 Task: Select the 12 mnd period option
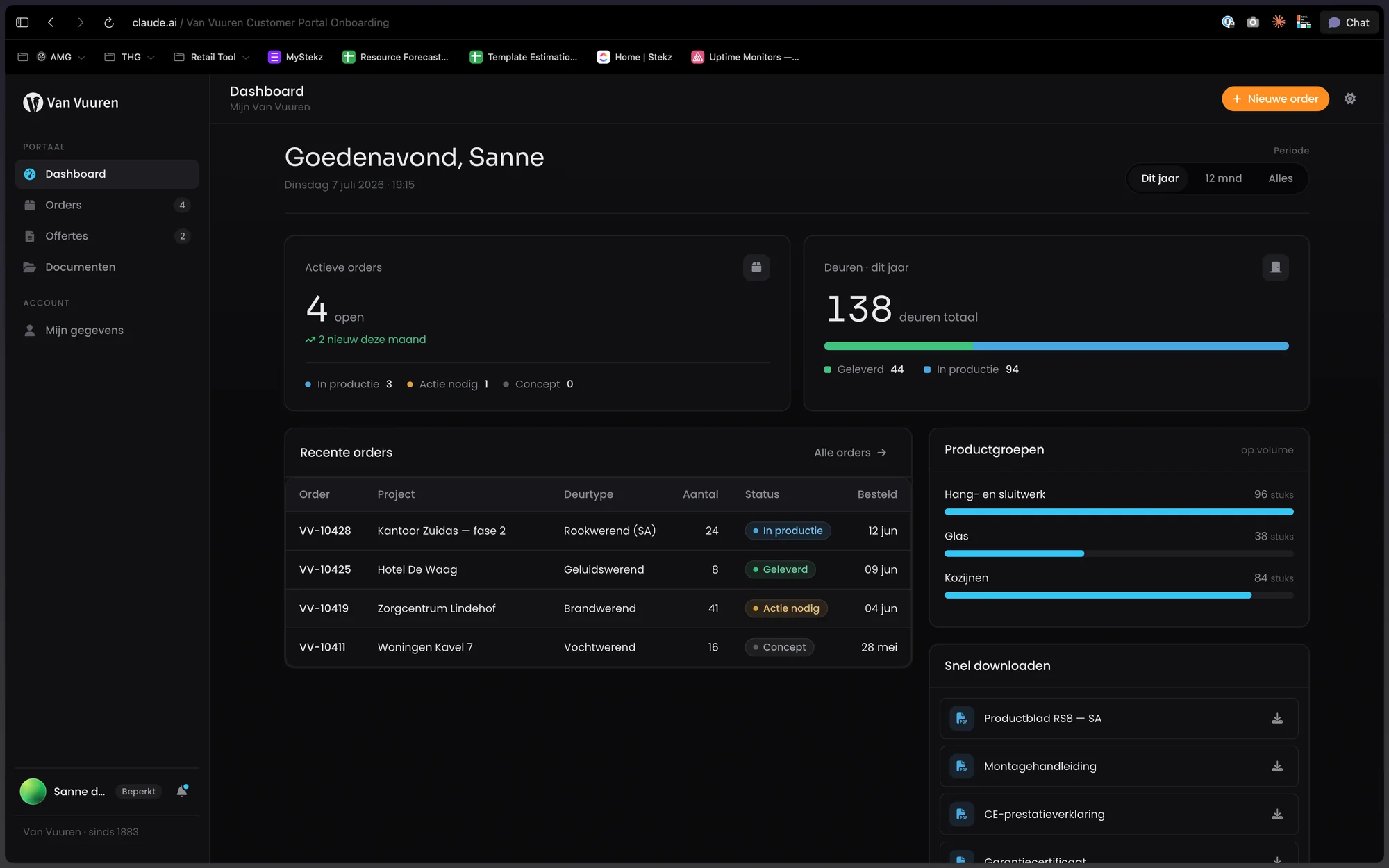1223,178
